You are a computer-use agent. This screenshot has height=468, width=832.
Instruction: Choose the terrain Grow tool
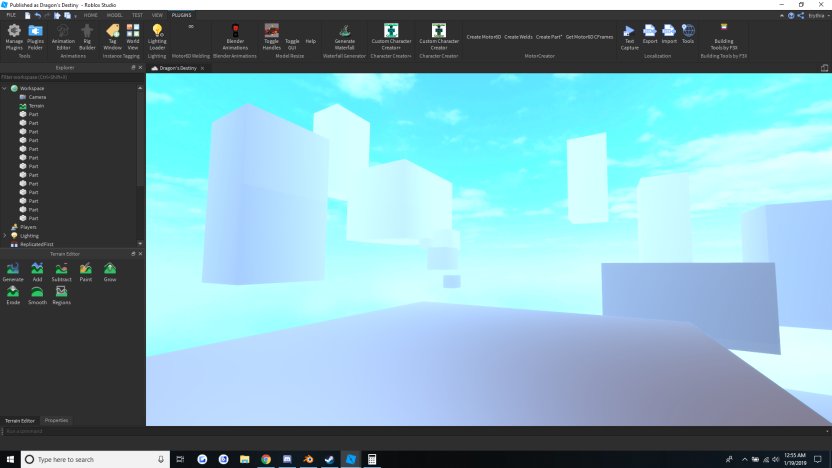click(110, 272)
